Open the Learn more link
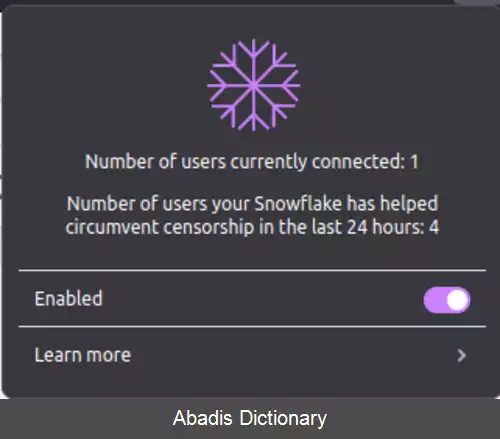 tap(83, 355)
